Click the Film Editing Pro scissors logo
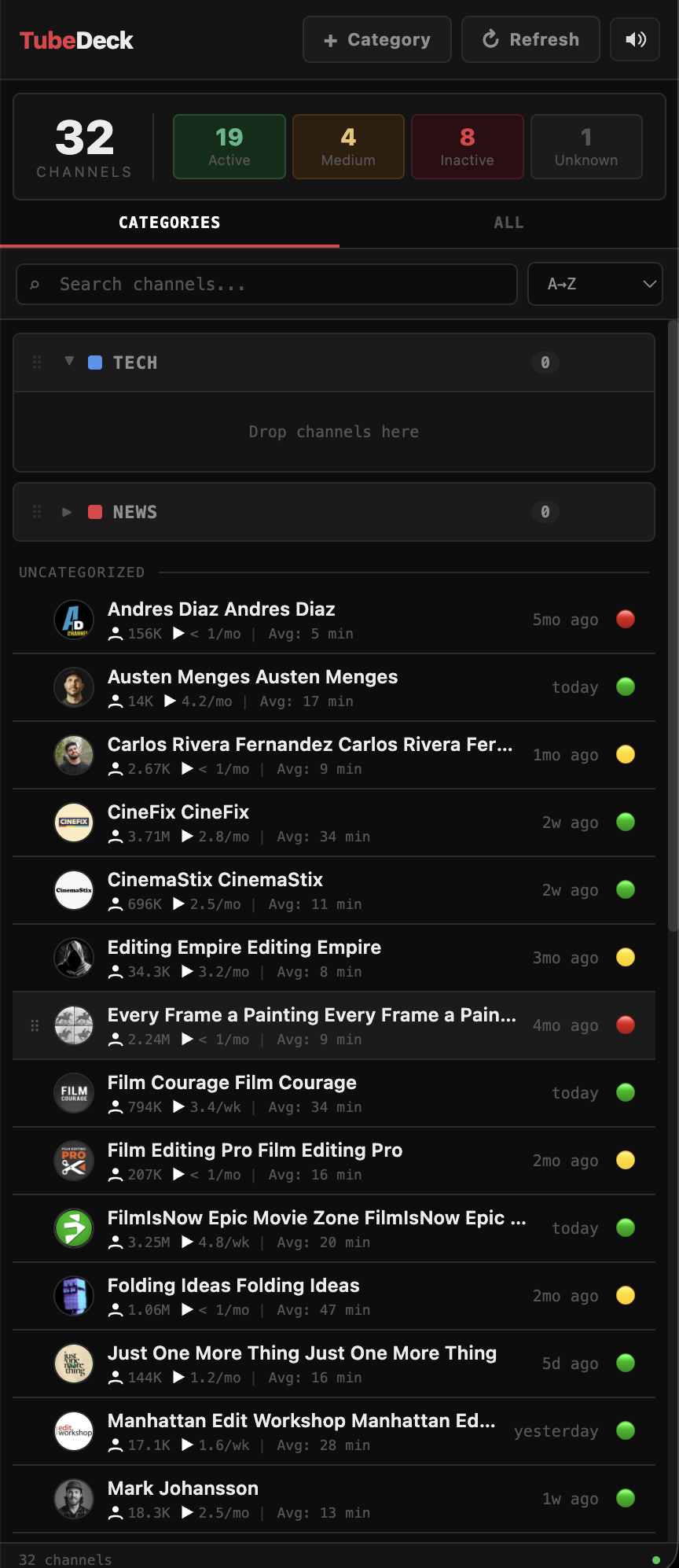This screenshot has width=679, height=1568. click(x=74, y=1161)
